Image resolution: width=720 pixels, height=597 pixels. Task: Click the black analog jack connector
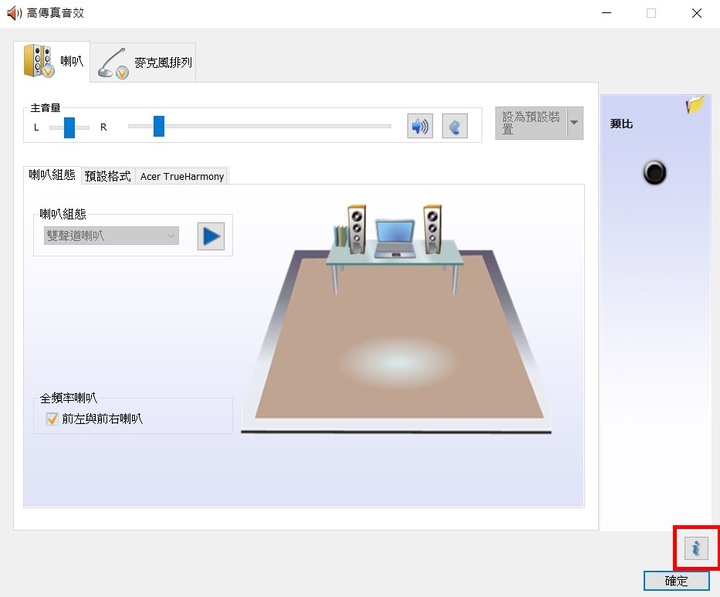654,173
